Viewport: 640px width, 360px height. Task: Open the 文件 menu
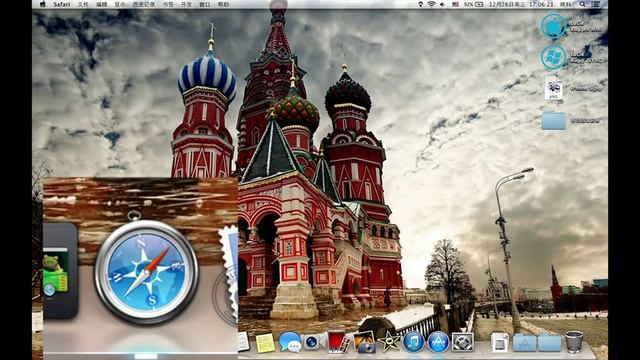[83, 4]
